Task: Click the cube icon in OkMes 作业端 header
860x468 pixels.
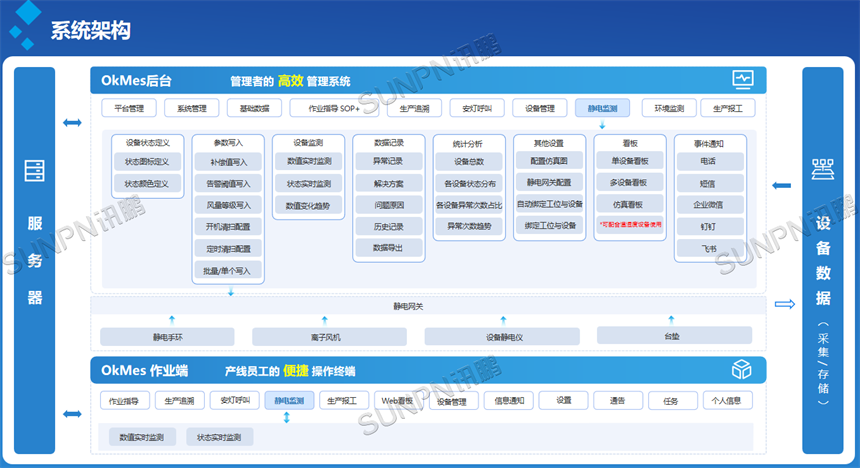Action: click(x=742, y=369)
